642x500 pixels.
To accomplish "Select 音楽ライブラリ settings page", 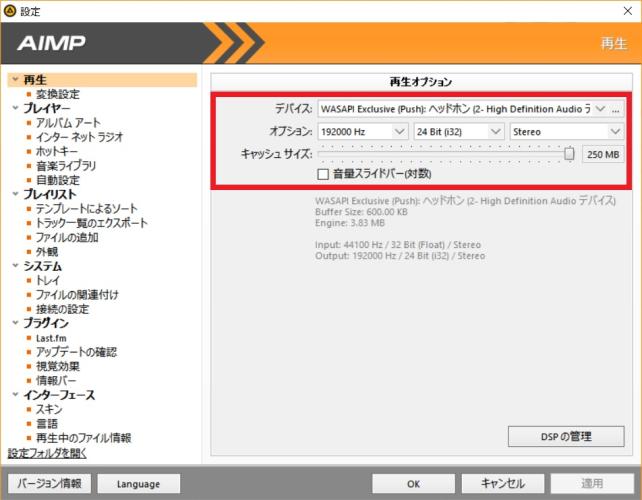I will [x=66, y=165].
